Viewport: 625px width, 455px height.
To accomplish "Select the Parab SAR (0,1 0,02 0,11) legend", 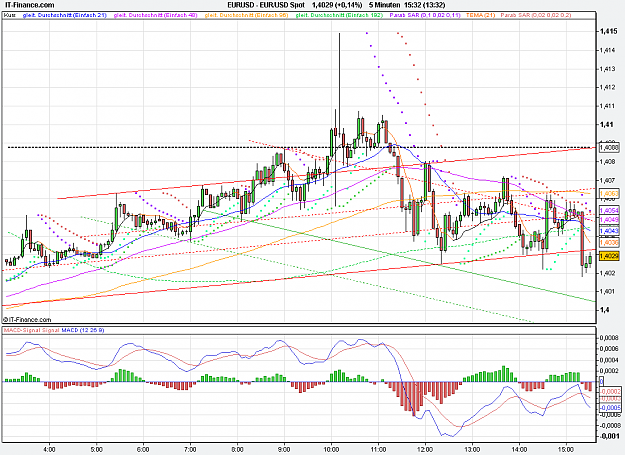I will coord(425,15).
